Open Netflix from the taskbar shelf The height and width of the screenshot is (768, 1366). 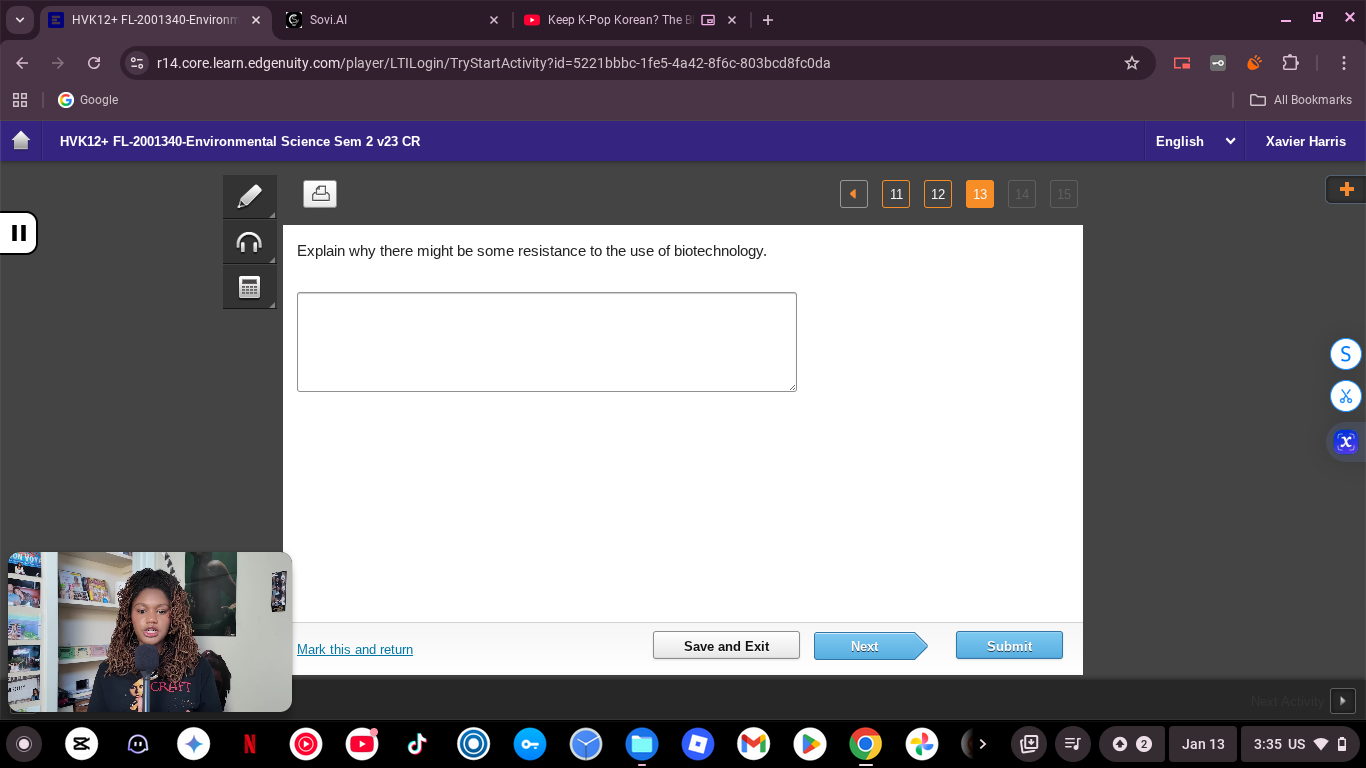(x=250, y=744)
